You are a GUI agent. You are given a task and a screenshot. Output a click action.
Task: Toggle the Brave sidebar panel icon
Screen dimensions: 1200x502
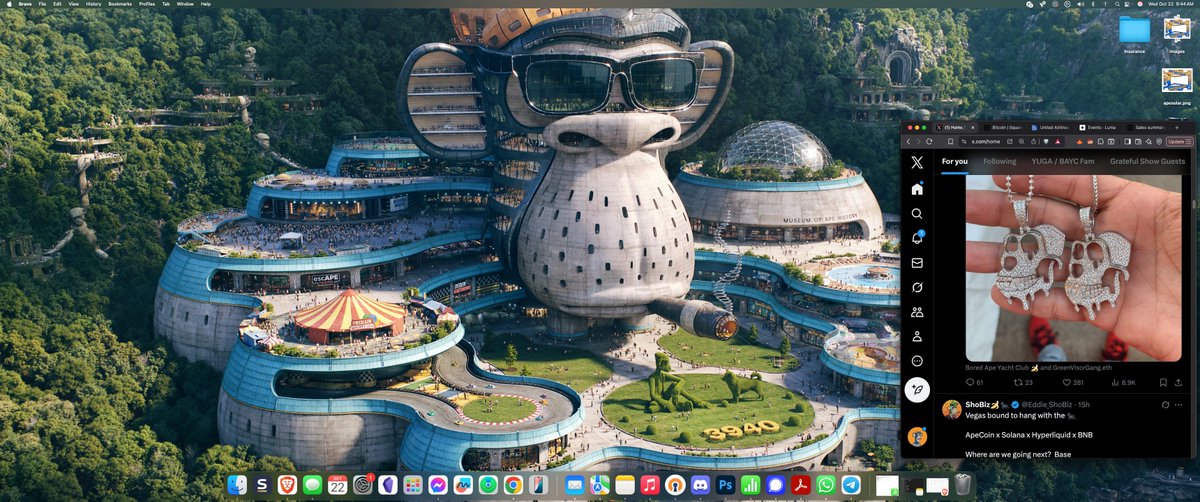[x=1127, y=142]
